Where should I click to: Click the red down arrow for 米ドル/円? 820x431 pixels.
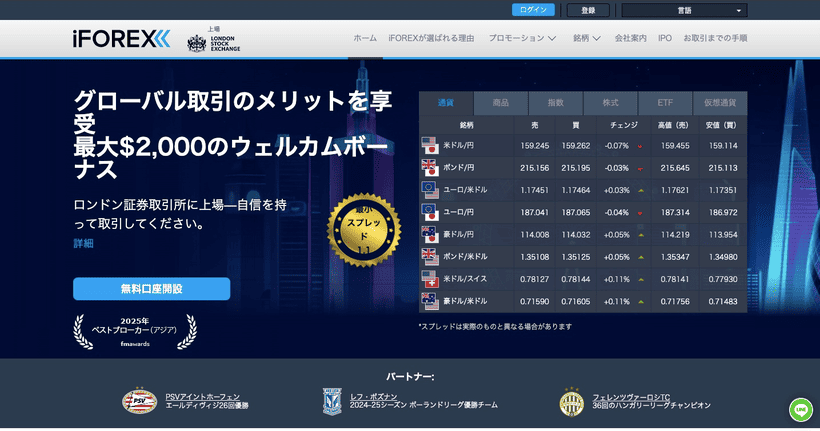(640, 146)
